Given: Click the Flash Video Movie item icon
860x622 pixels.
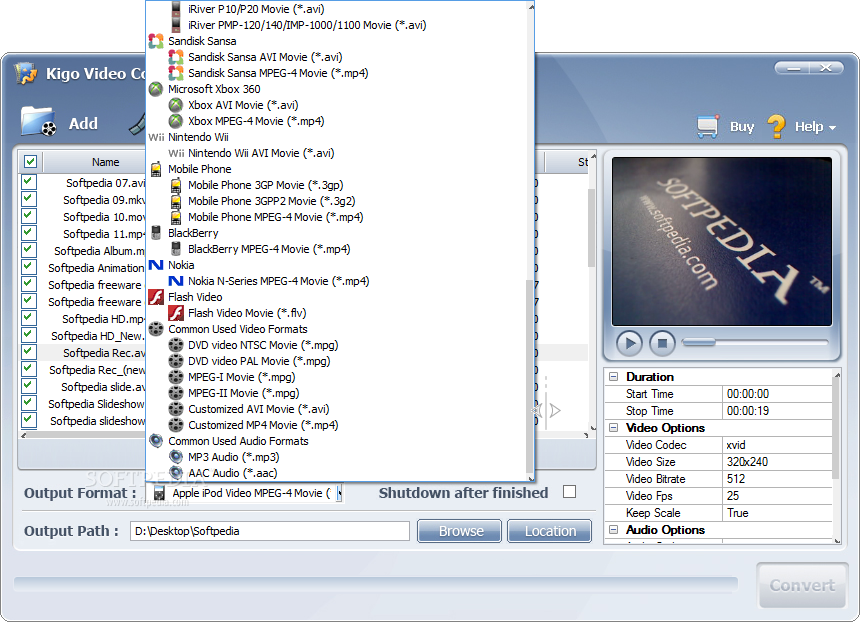Looking at the screenshot, I should (x=176, y=313).
